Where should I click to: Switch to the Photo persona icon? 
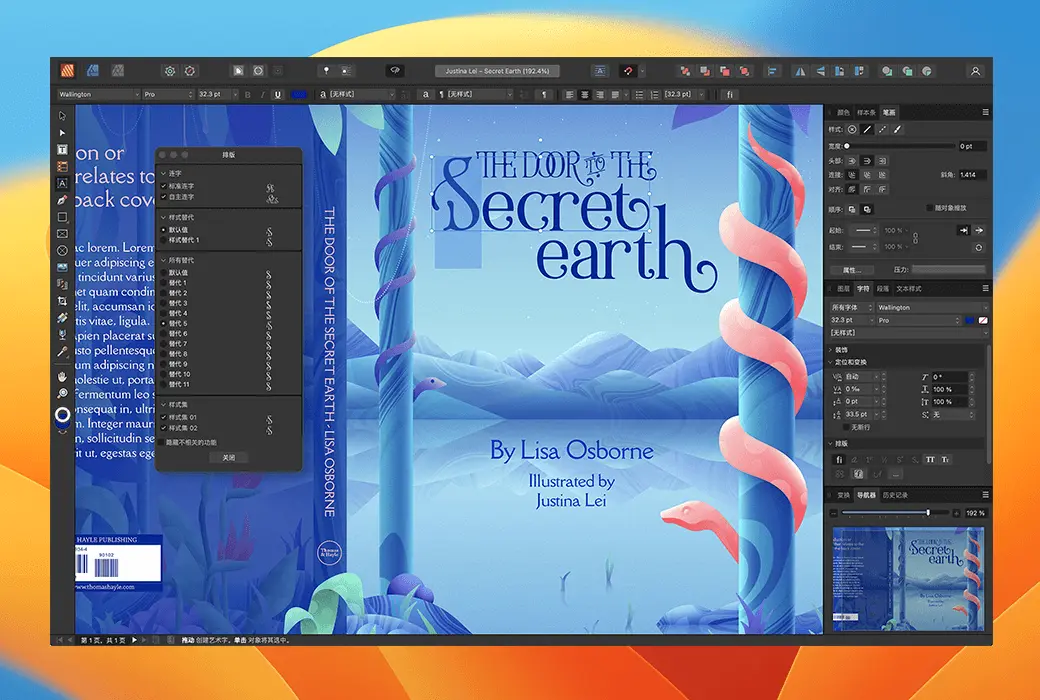[117, 70]
